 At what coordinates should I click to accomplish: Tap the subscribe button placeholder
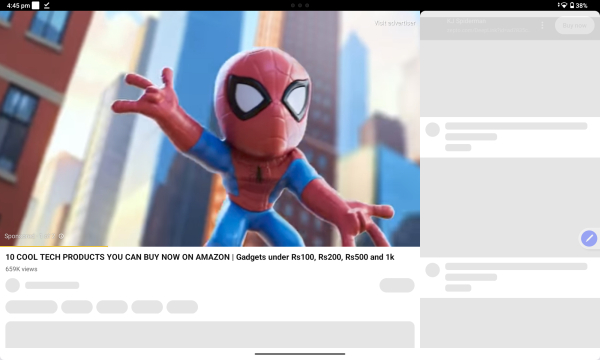pos(397,285)
